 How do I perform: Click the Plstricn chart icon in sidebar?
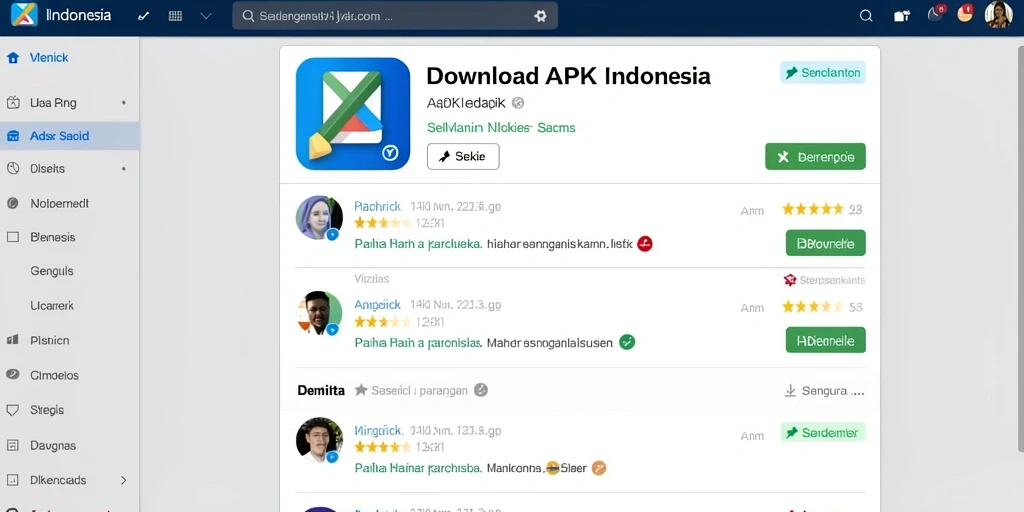pos(12,340)
